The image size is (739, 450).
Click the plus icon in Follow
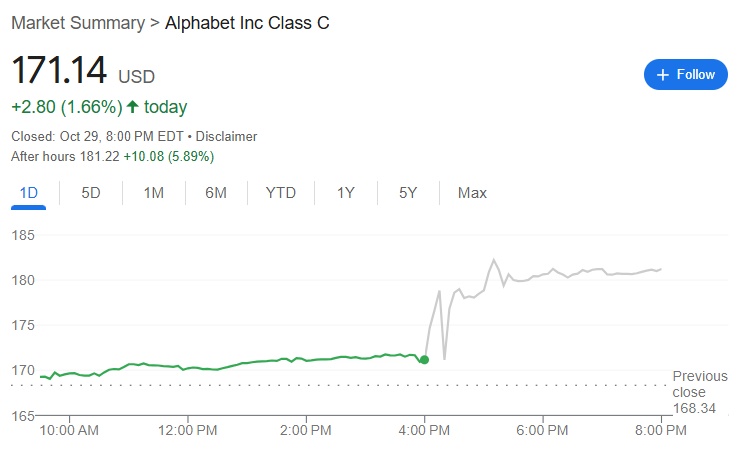click(662, 75)
